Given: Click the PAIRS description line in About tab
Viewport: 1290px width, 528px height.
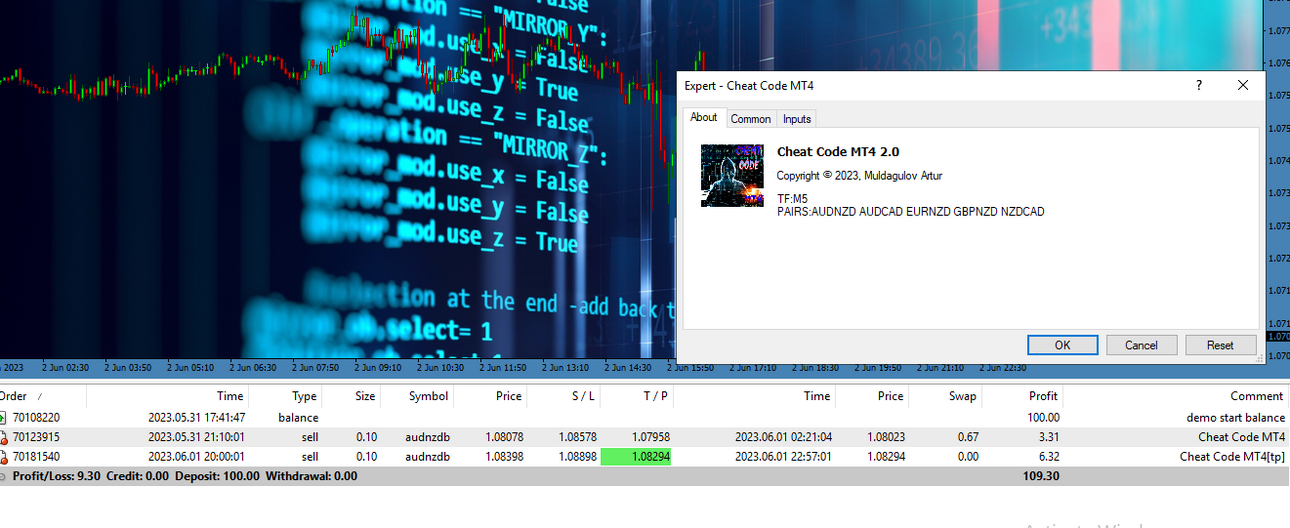Looking at the screenshot, I should [910, 212].
